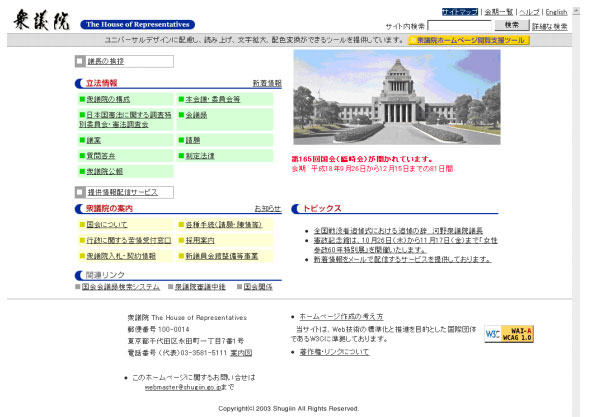This screenshot has height=417, width=589.
Task: Open the 質問答弁 link
Action: (101, 156)
